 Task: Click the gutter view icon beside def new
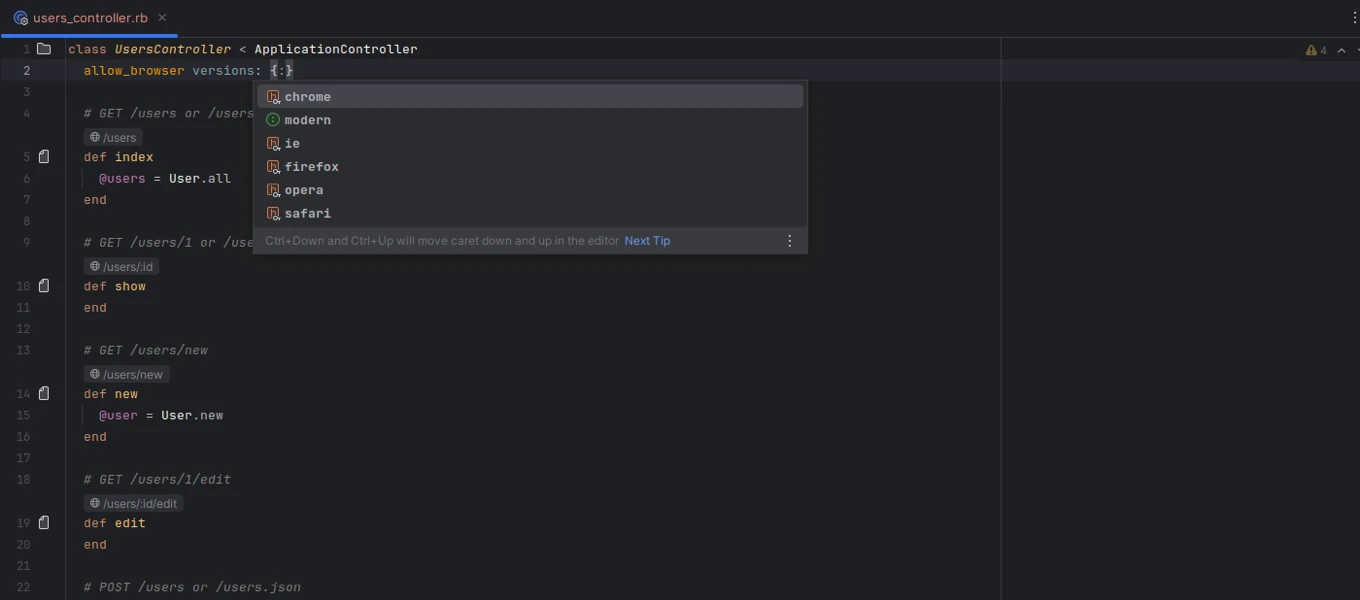tap(44, 394)
